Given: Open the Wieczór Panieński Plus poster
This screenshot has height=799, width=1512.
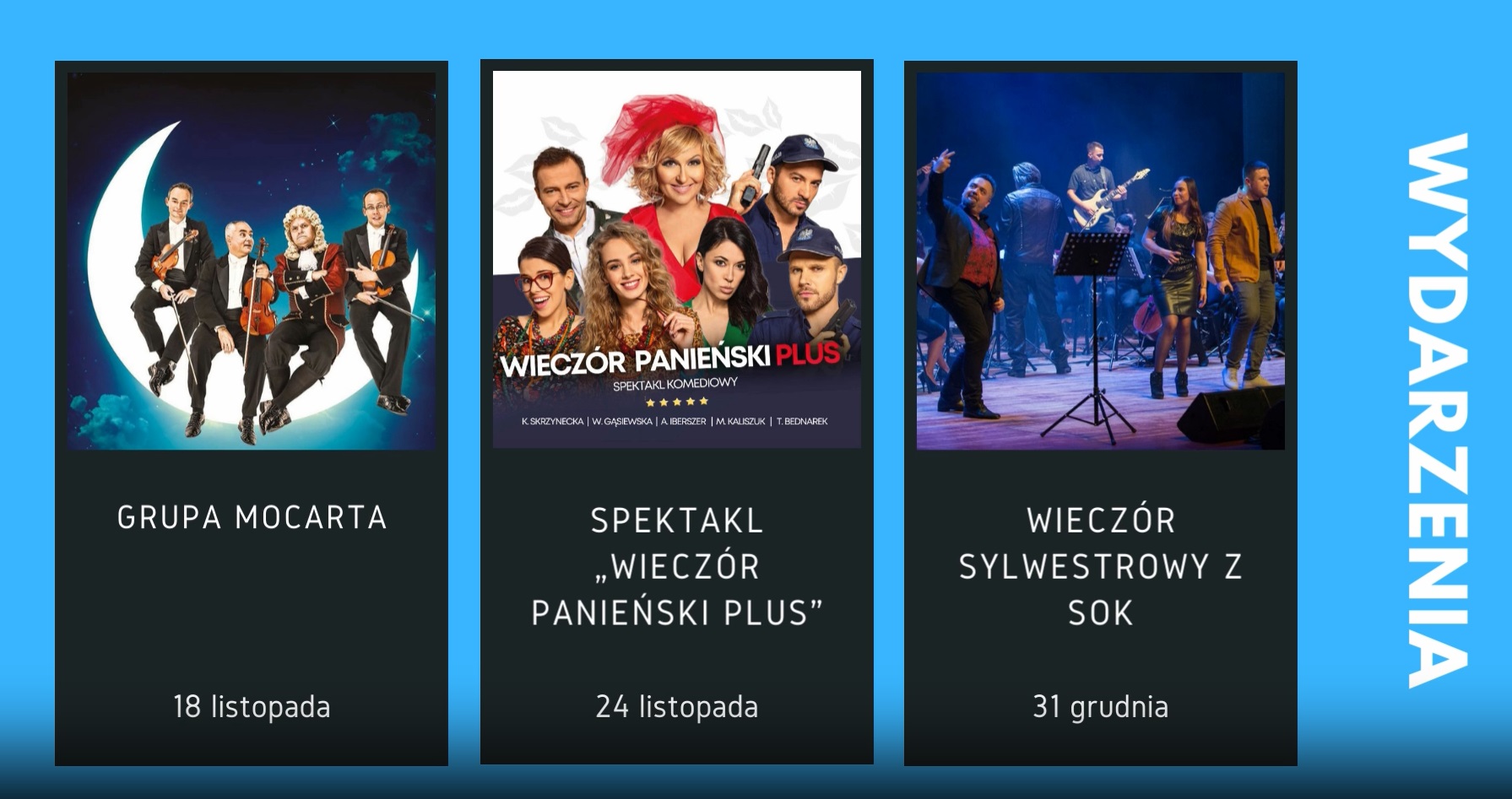Looking at the screenshot, I should tap(677, 259).
